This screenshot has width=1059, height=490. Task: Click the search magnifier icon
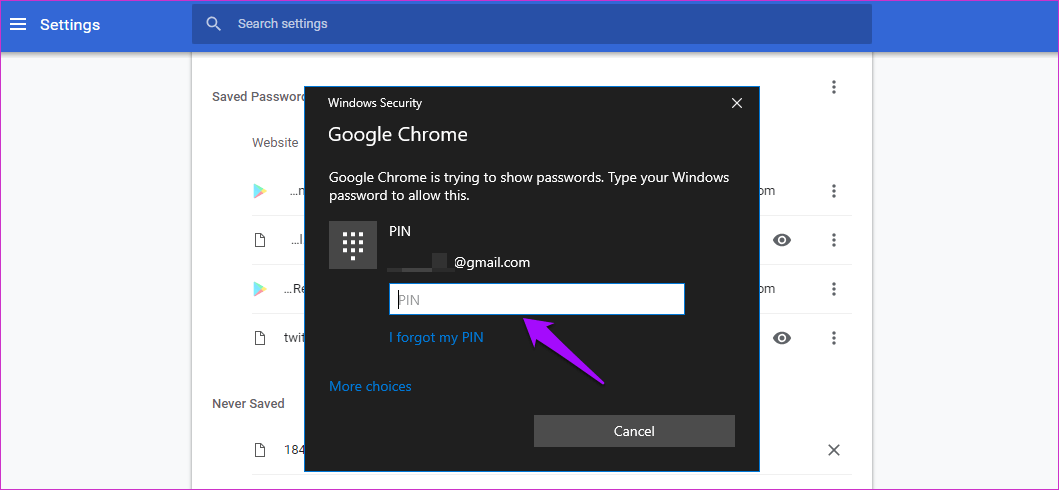point(213,24)
